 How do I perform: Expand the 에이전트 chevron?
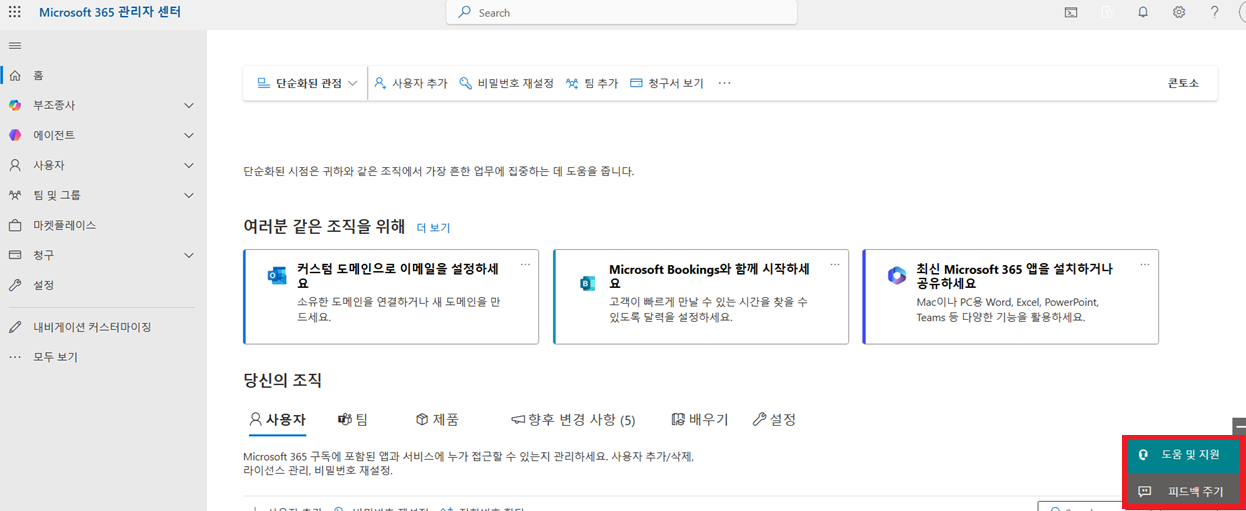point(189,135)
